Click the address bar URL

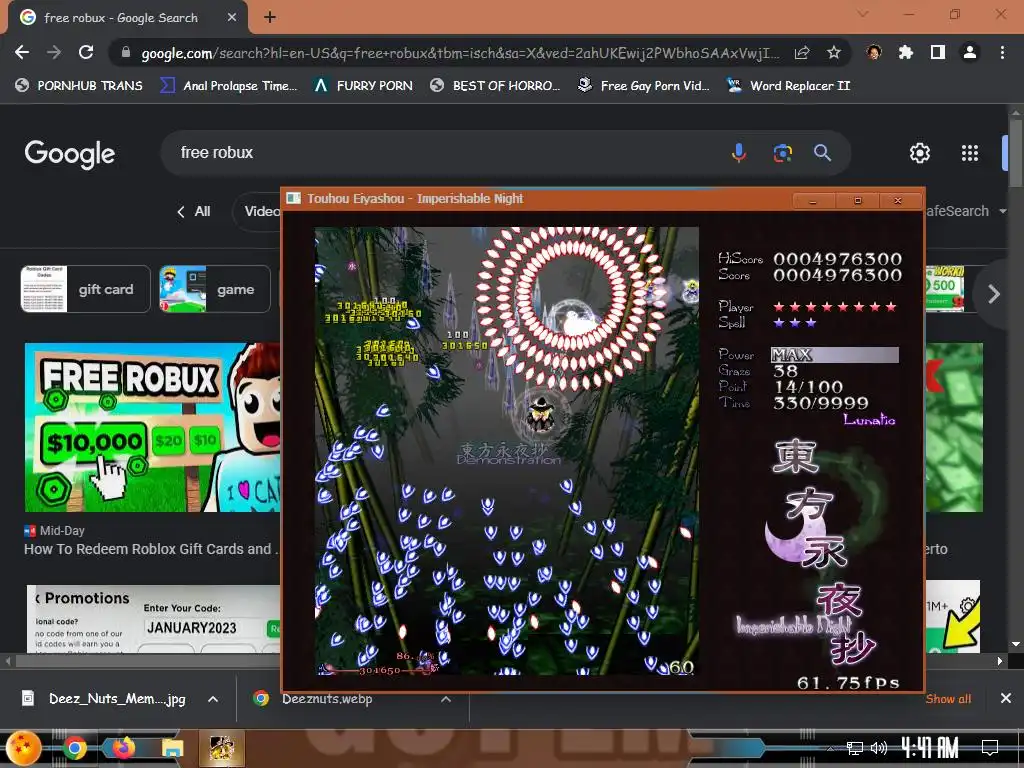click(460, 53)
